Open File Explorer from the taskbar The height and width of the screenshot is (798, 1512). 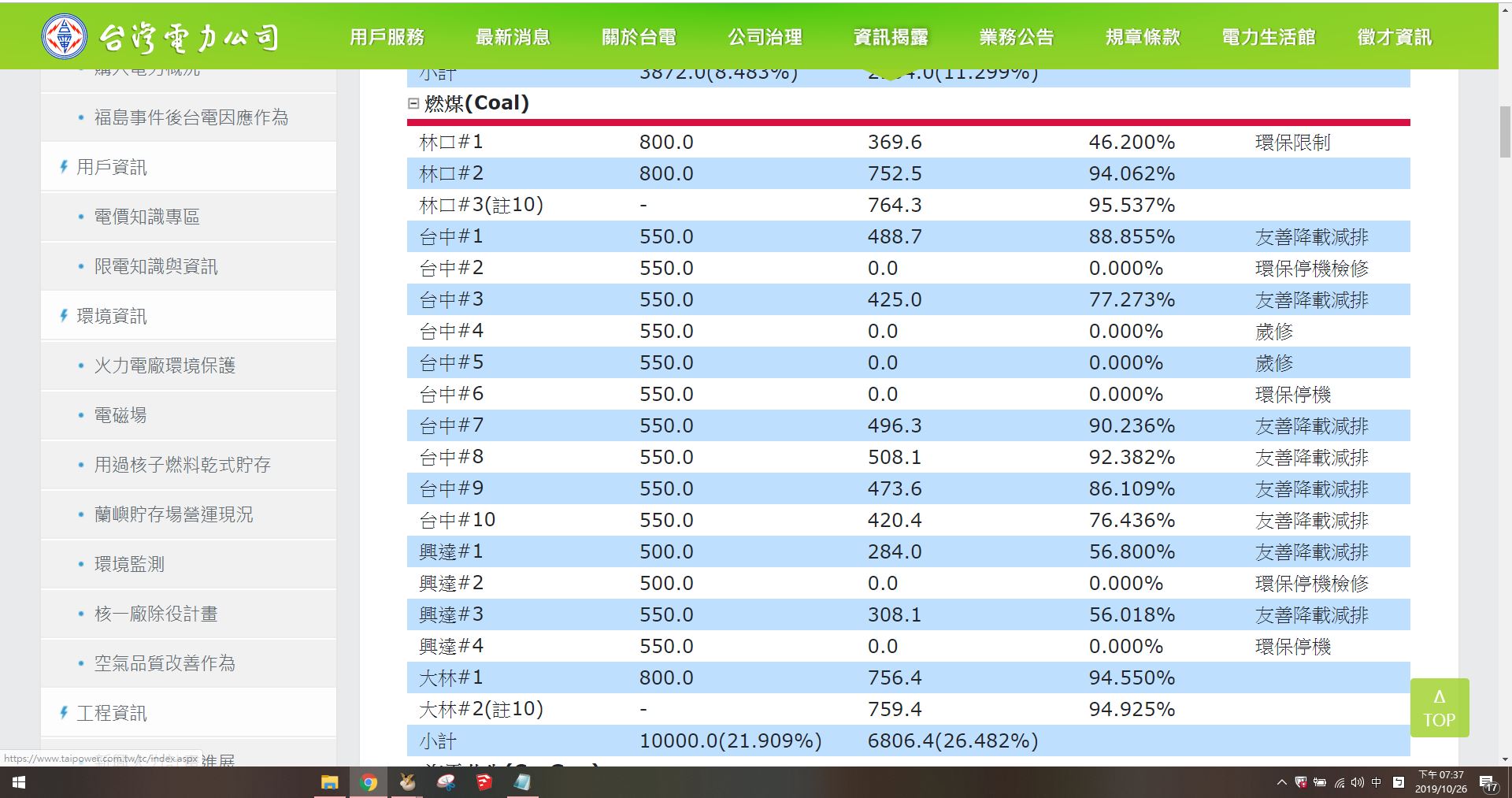click(x=329, y=782)
